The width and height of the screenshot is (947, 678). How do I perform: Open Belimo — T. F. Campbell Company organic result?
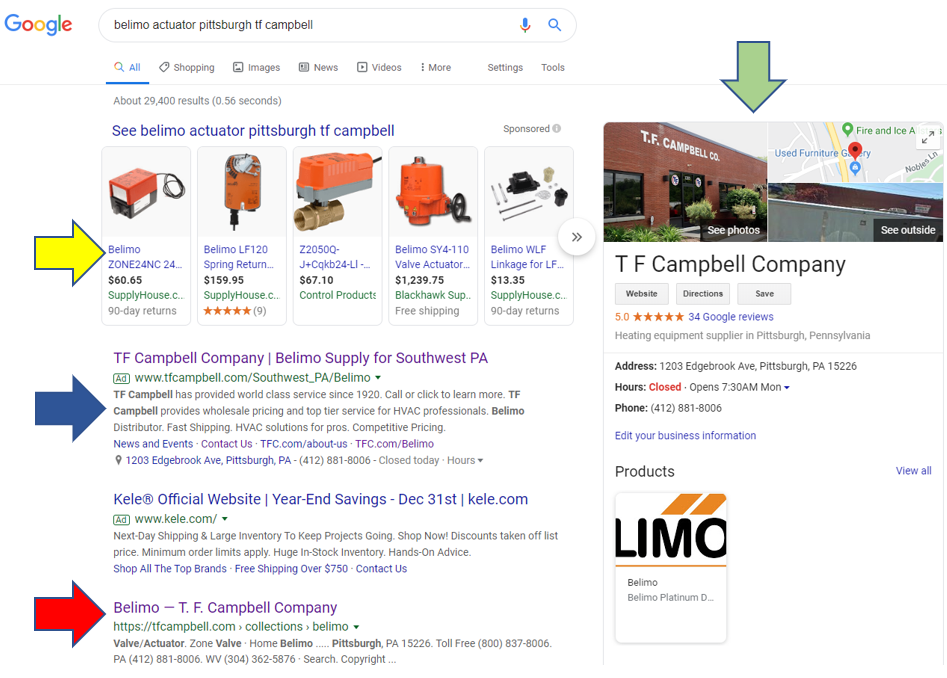[x=225, y=607]
